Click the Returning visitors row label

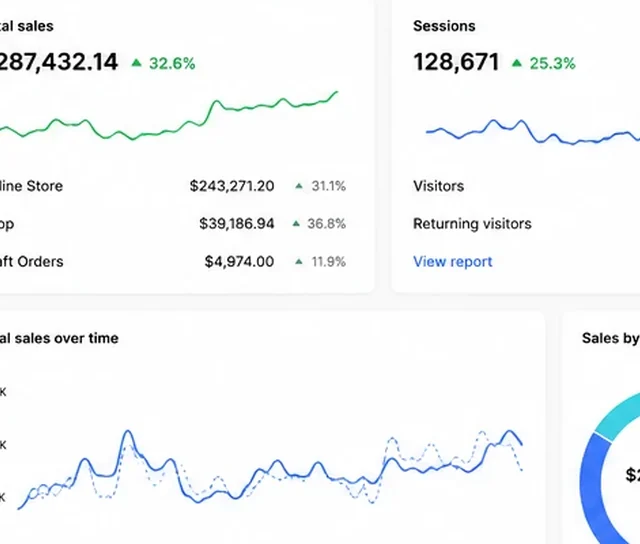pyautogui.click(x=472, y=224)
